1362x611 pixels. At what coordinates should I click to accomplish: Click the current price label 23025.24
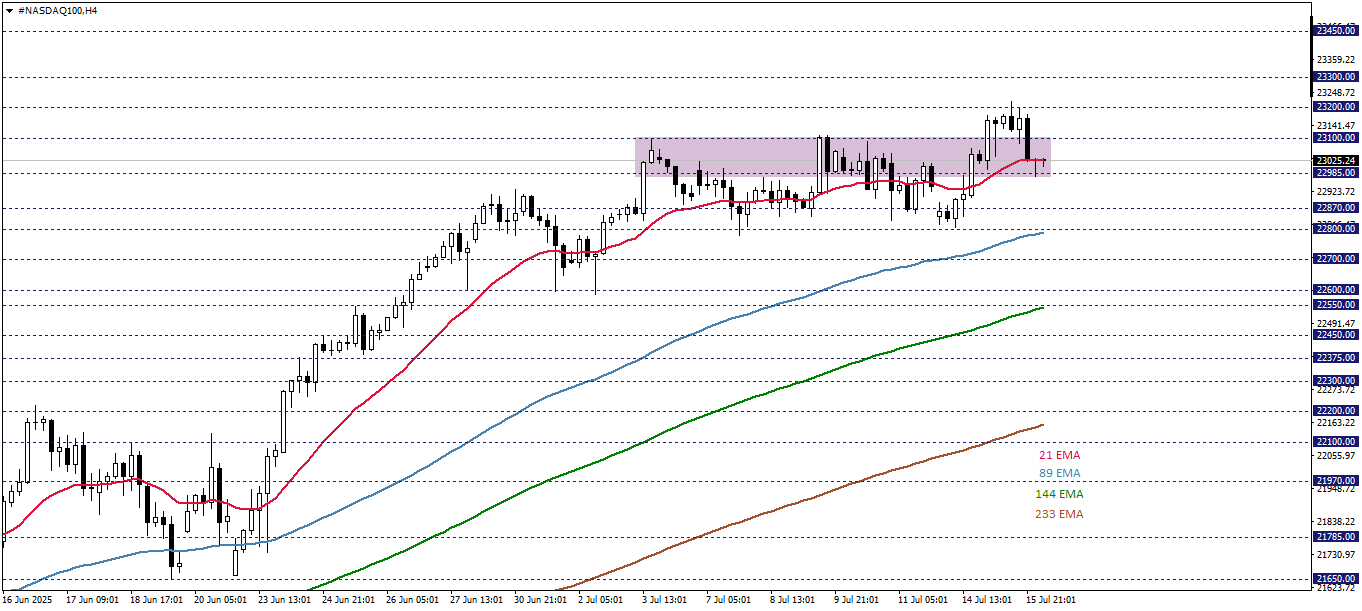point(1336,161)
